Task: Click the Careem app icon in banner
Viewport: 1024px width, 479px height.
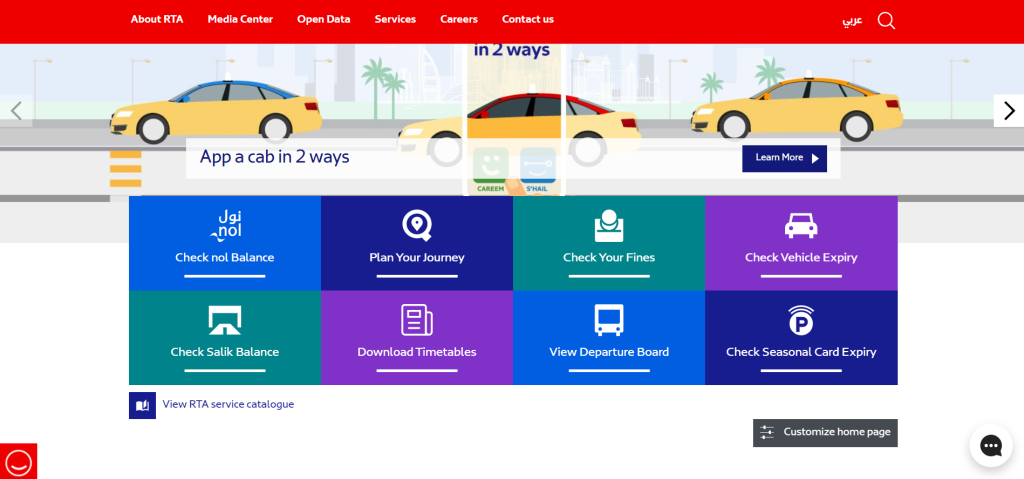Action: (x=490, y=166)
